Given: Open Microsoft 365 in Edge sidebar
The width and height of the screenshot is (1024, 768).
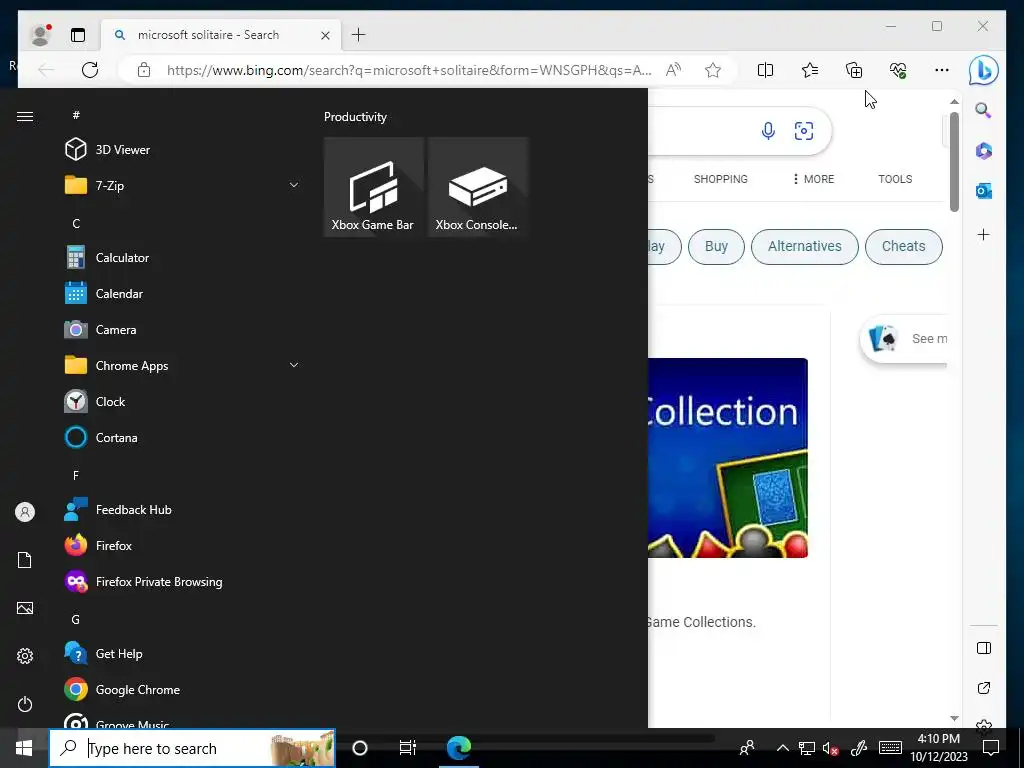Looking at the screenshot, I should (x=984, y=151).
